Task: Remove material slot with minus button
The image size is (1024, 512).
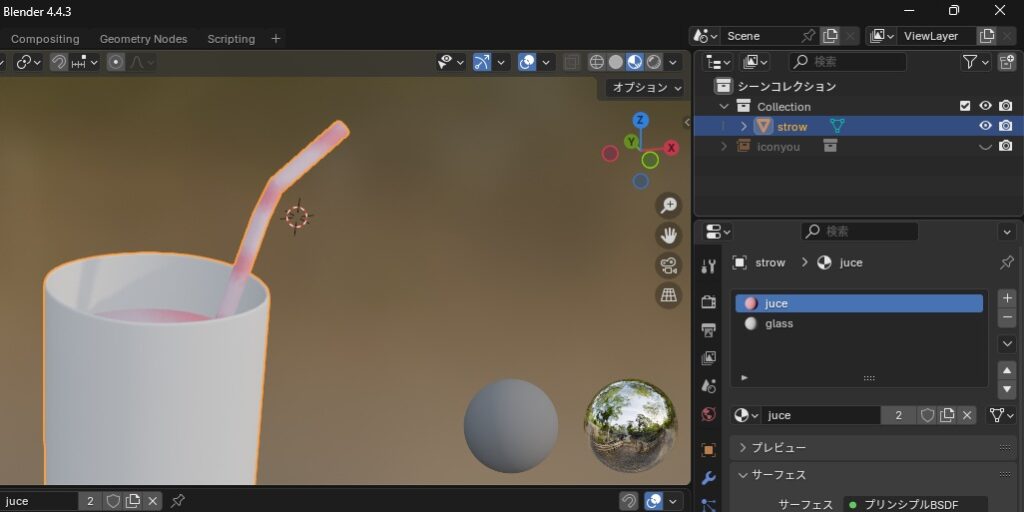Action: pos(1008,317)
